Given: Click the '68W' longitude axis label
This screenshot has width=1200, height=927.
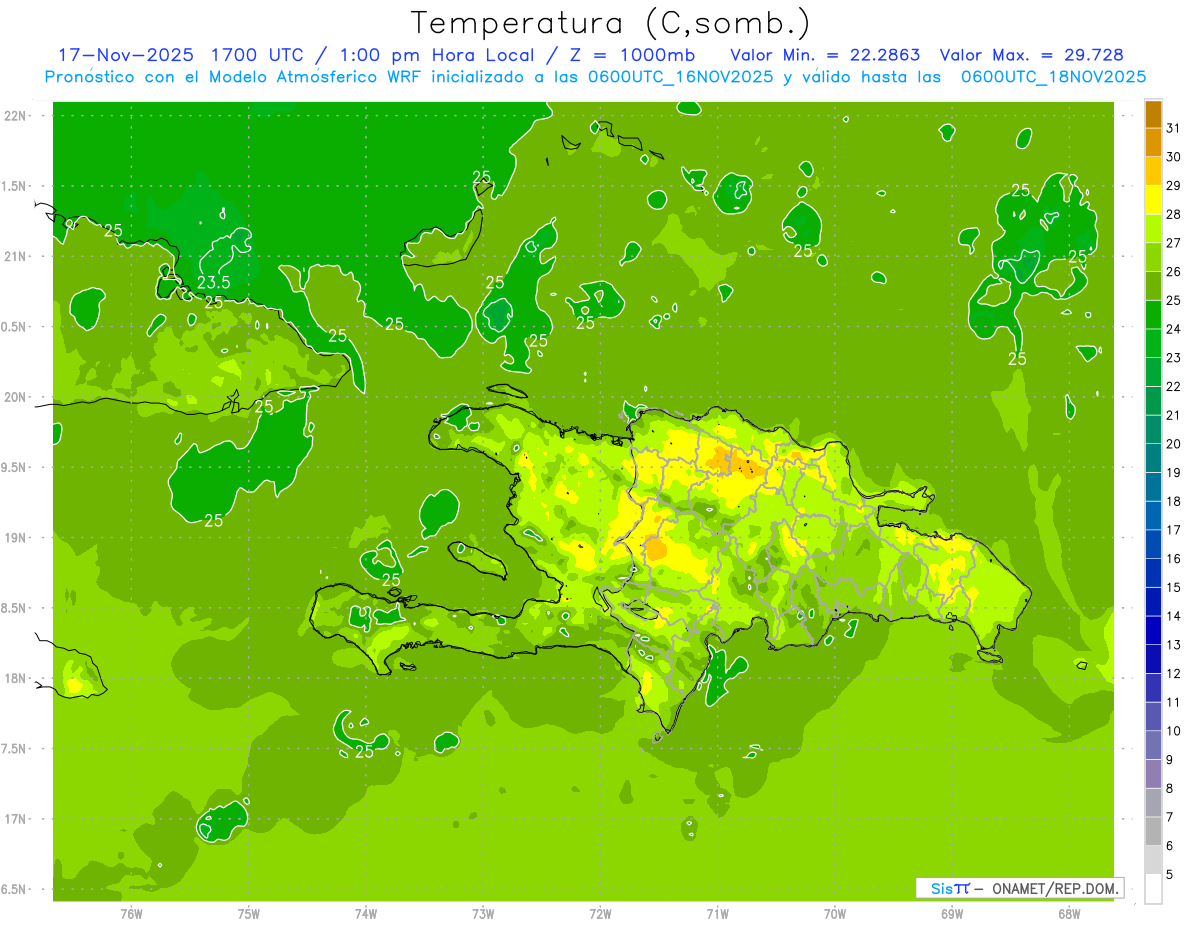Looking at the screenshot, I should click(x=1069, y=913).
